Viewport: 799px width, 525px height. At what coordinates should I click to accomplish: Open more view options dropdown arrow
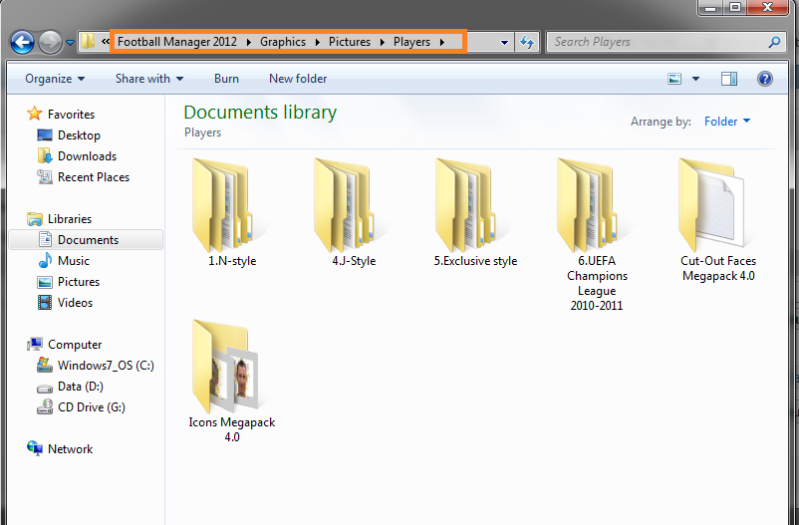coord(696,79)
